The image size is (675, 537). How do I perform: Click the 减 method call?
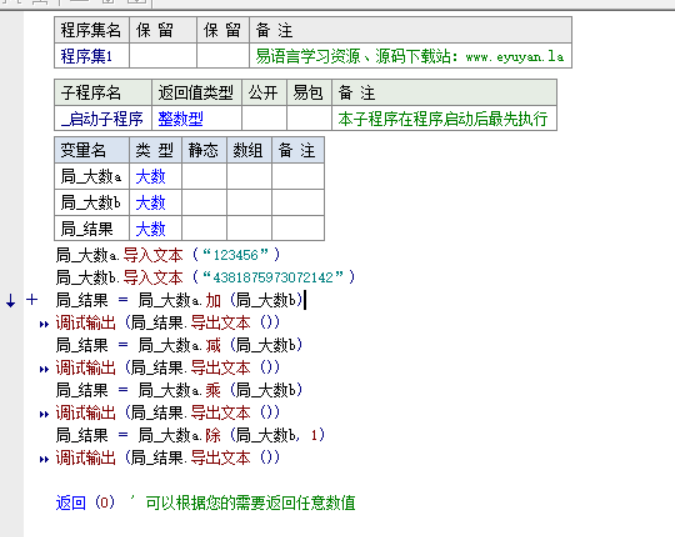[x=214, y=345]
